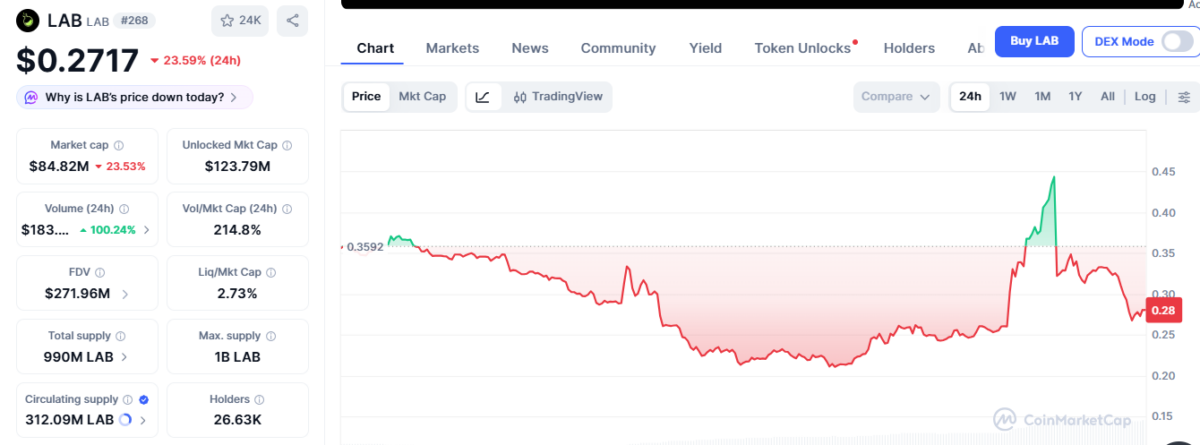This screenshot has height=445, width=1200.
Task: Click the verified badge next to Circulating supply
Action: pyautogui.click(x=143, y=399)
